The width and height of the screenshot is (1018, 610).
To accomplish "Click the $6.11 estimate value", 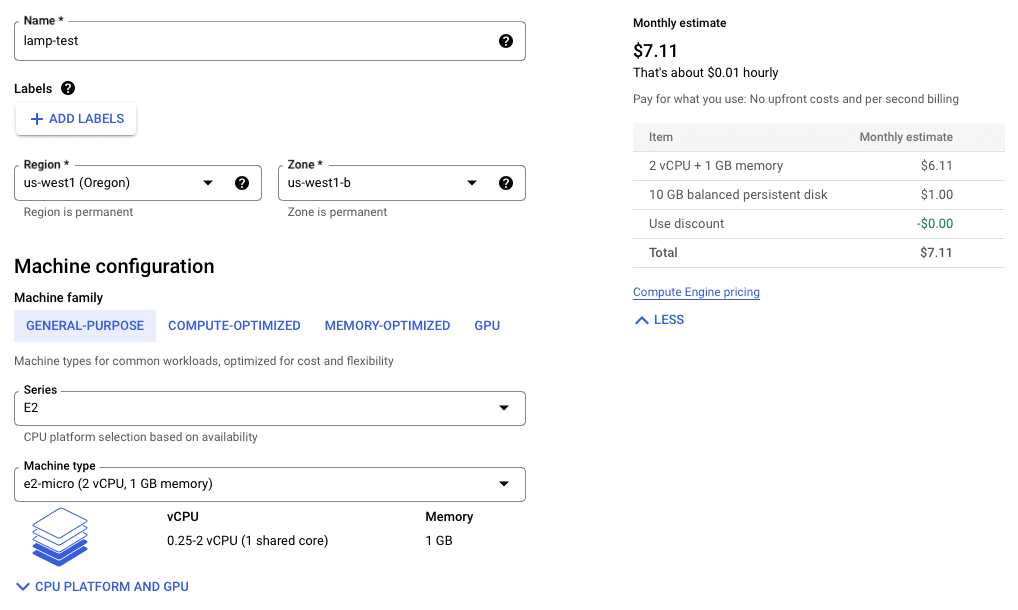I will tap(936, 166).
